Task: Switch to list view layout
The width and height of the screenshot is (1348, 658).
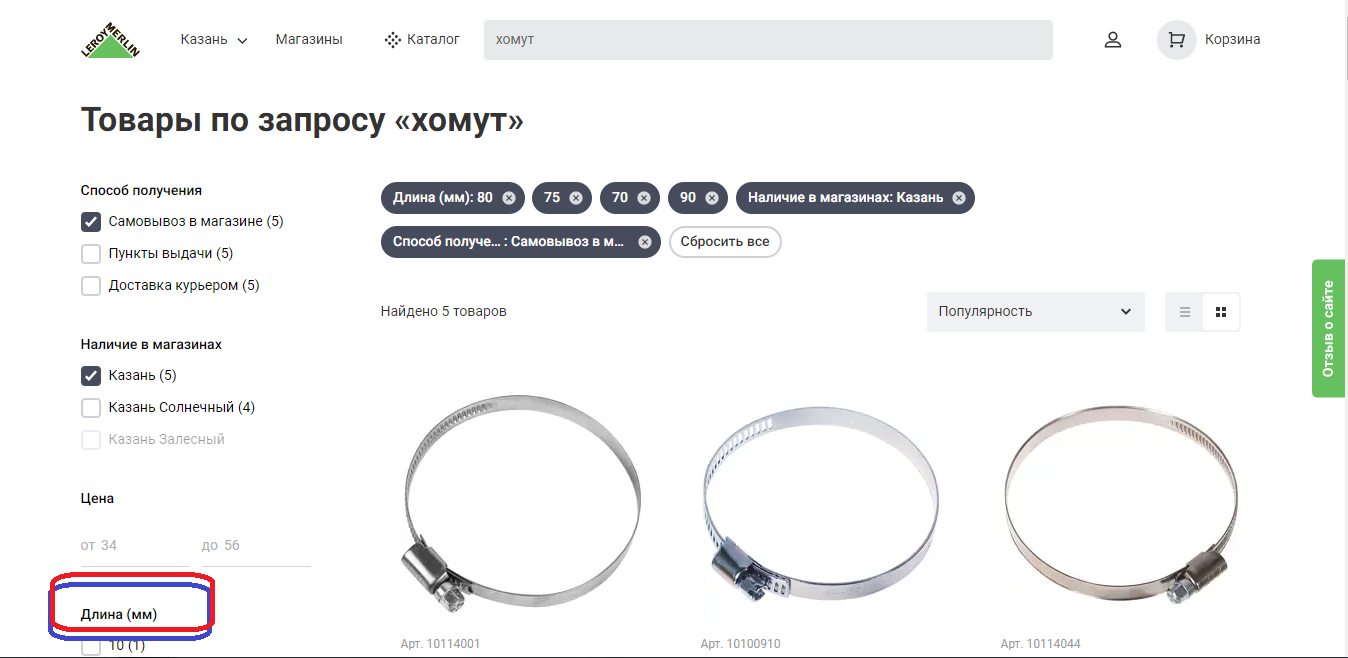Action: (x=1184, y=312)
